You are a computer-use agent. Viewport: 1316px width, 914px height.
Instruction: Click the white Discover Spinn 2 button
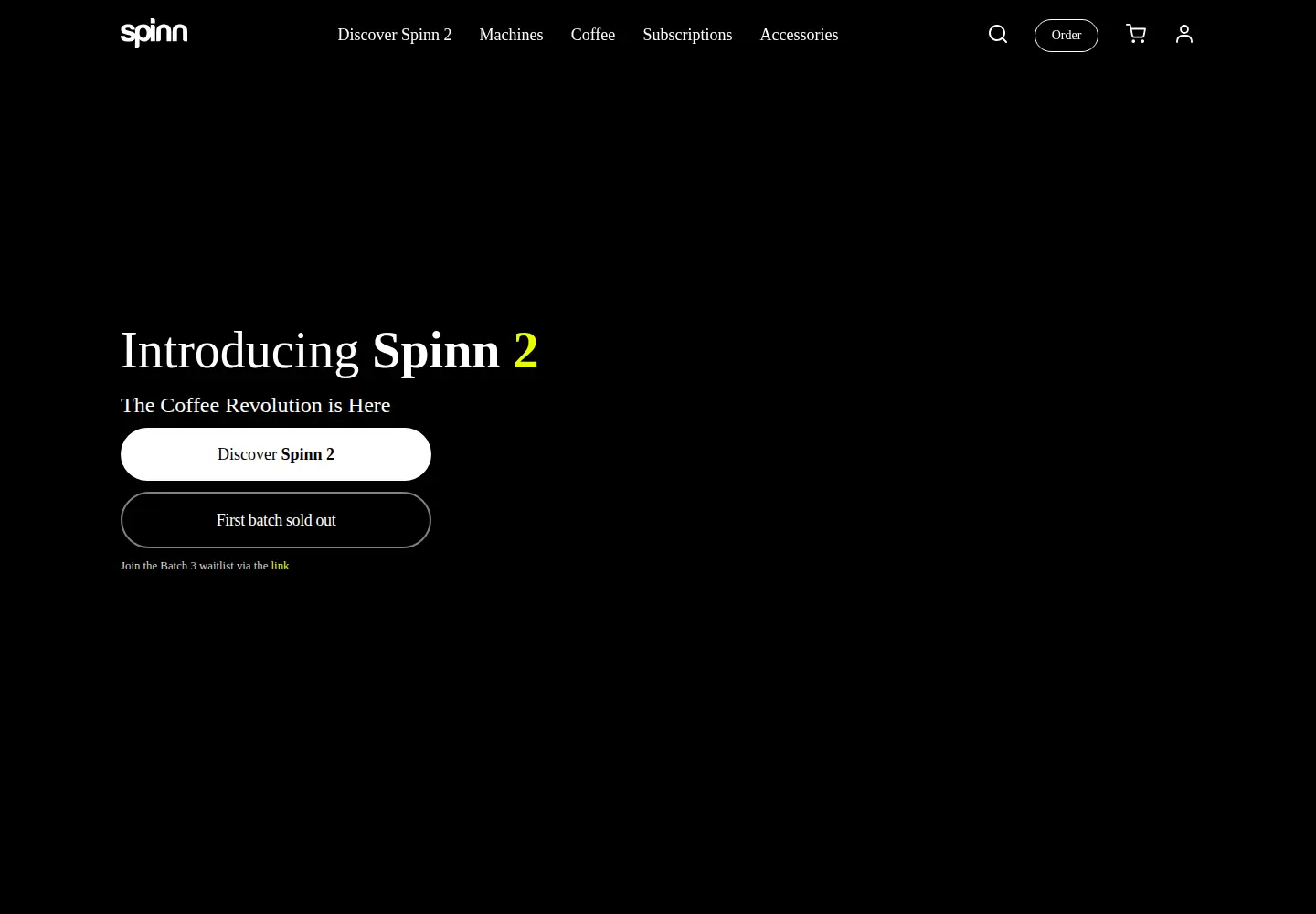pos(276,454)
